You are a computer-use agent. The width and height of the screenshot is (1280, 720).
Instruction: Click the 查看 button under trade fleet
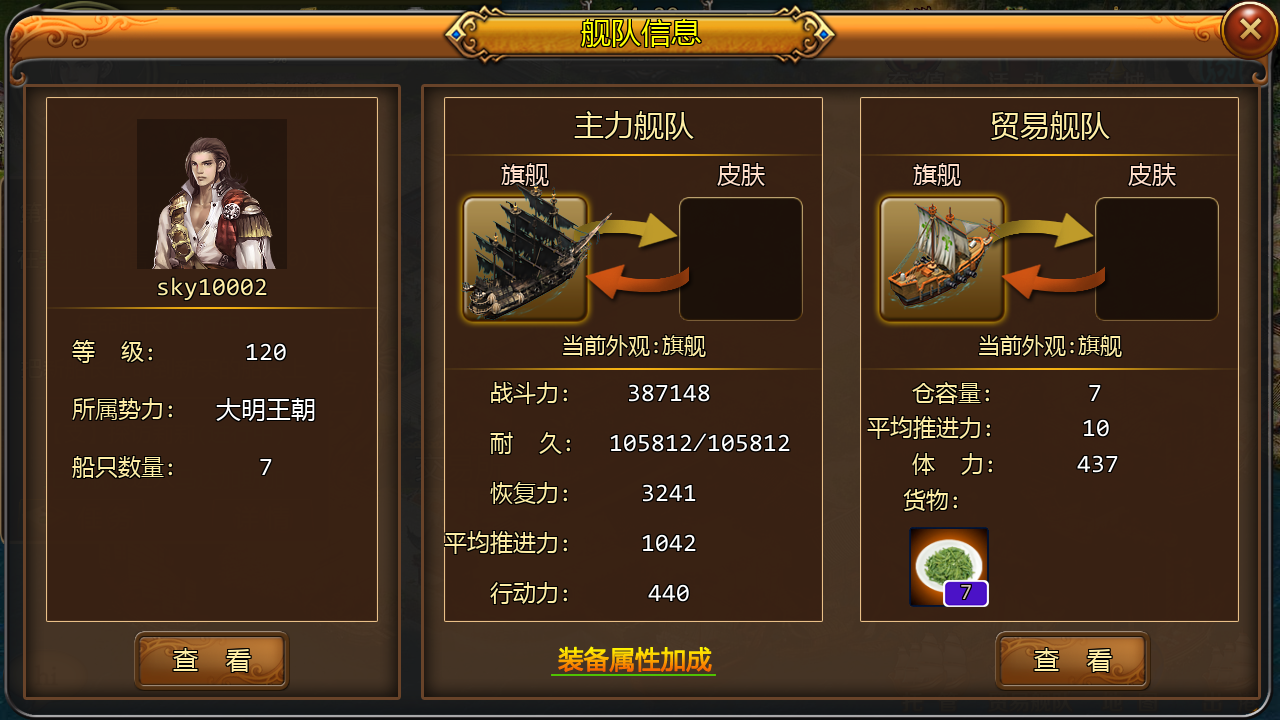click(1072, 660)
